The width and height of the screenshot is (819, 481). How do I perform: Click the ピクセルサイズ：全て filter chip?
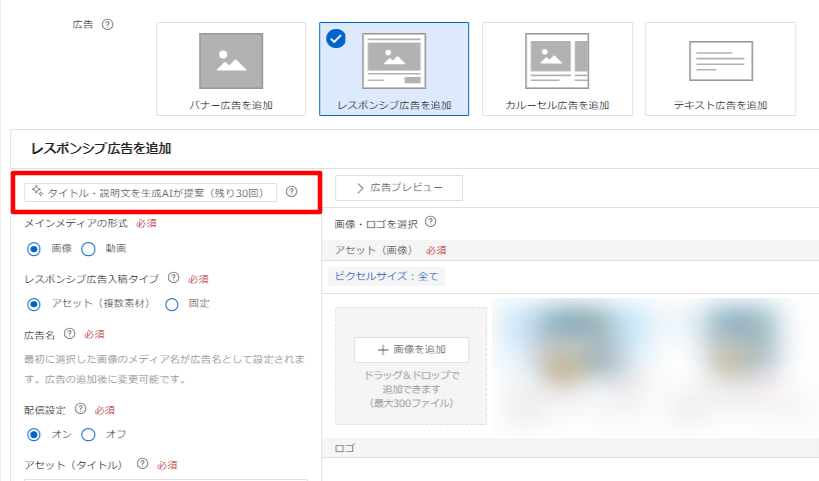pyautogui.click(x=386, y=276)
